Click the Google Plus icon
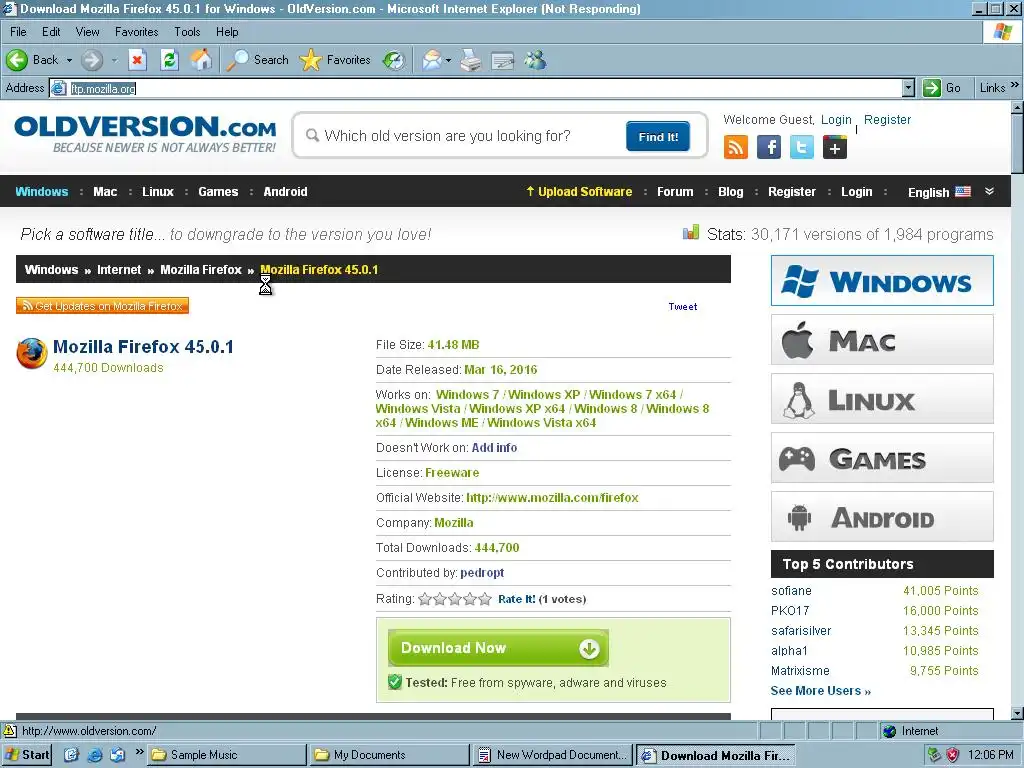Viewport: 1024px width, 768px height. (835, 148)
